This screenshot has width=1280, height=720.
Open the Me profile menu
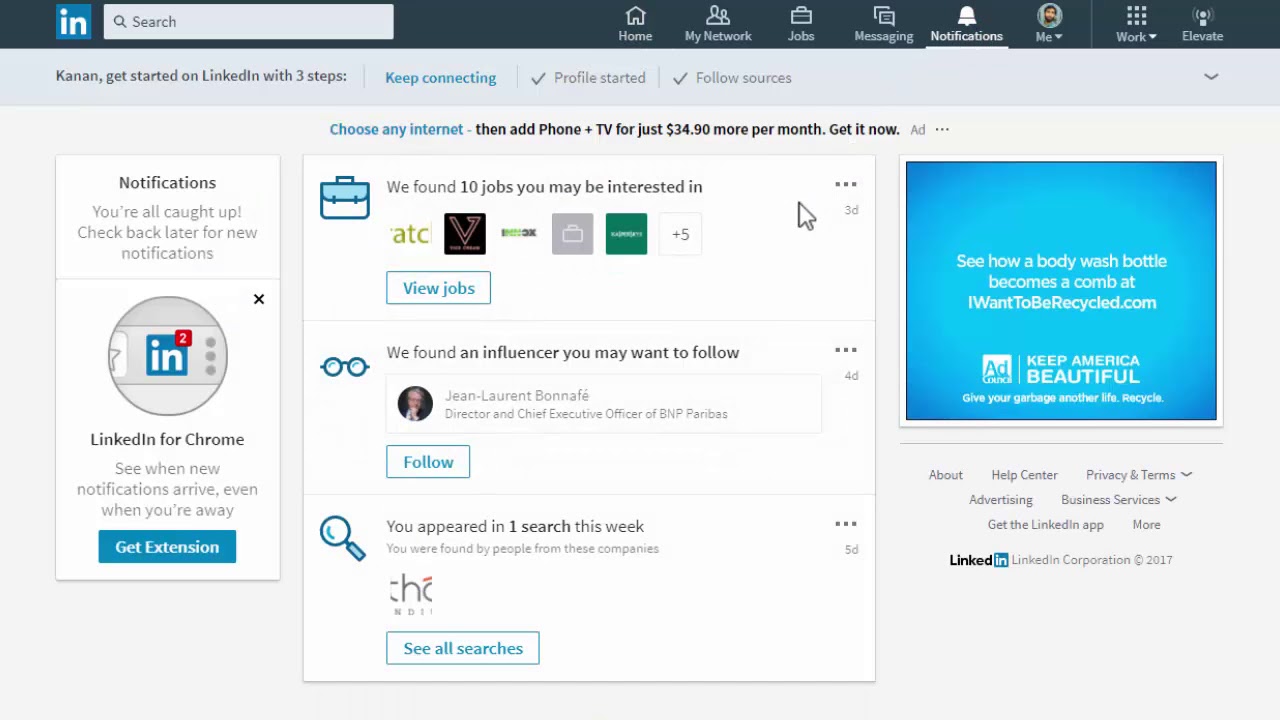coord(1049,24)
